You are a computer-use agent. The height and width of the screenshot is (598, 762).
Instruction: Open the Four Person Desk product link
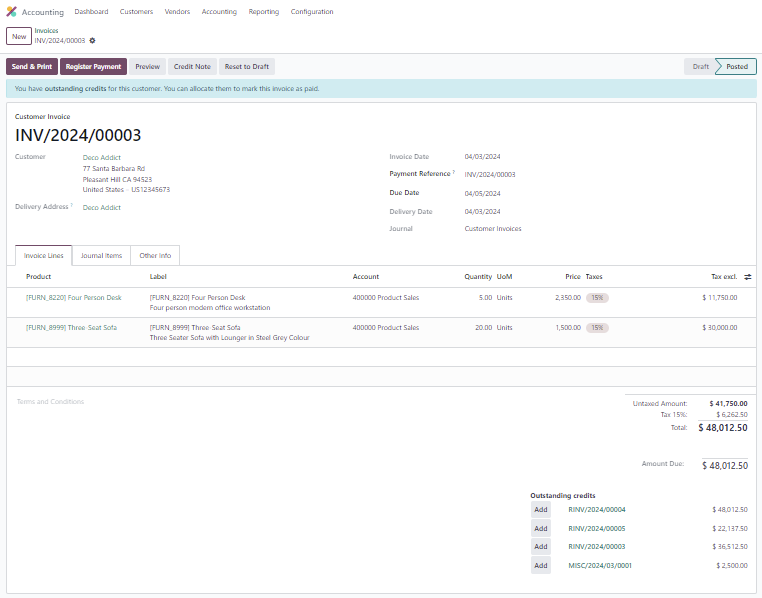point(74,298)
